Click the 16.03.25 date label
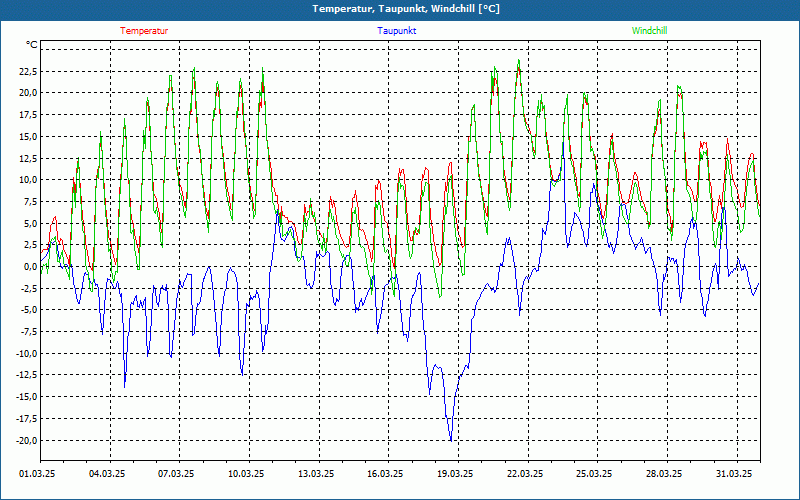800x500 pixels. (x=385, y=474)
